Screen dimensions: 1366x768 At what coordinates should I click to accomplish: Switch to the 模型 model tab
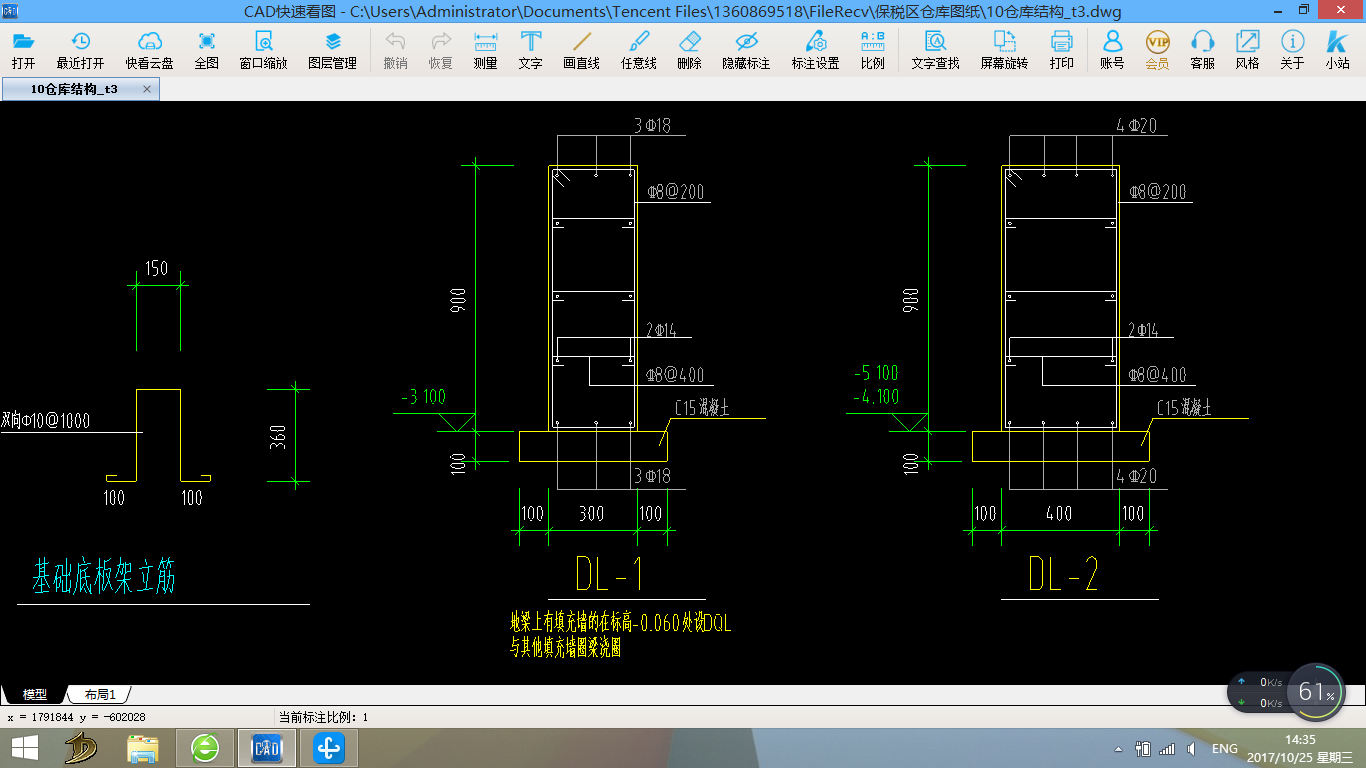[x=35, y=694]
